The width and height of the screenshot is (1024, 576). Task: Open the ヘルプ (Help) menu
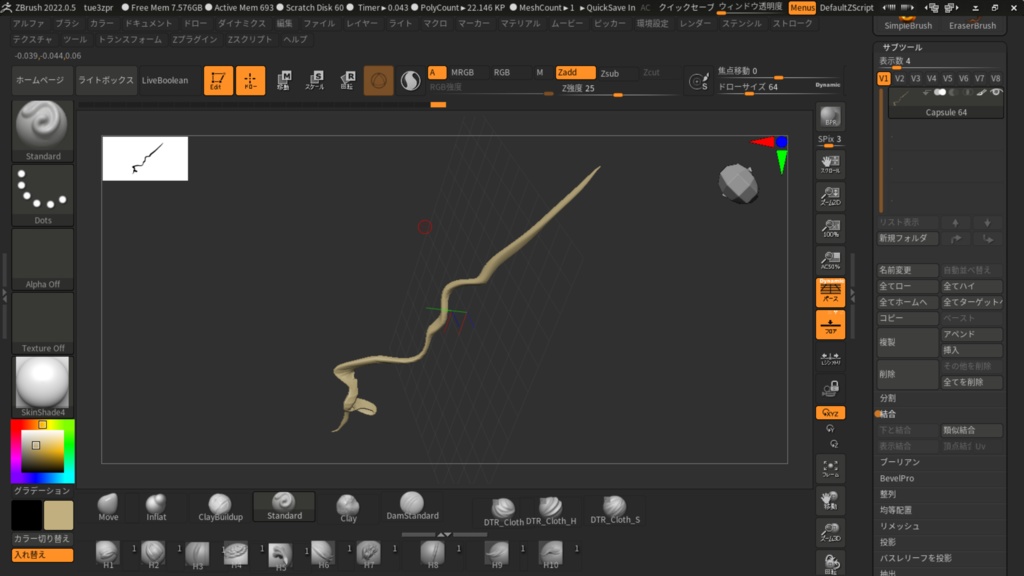tap(295, 40)
